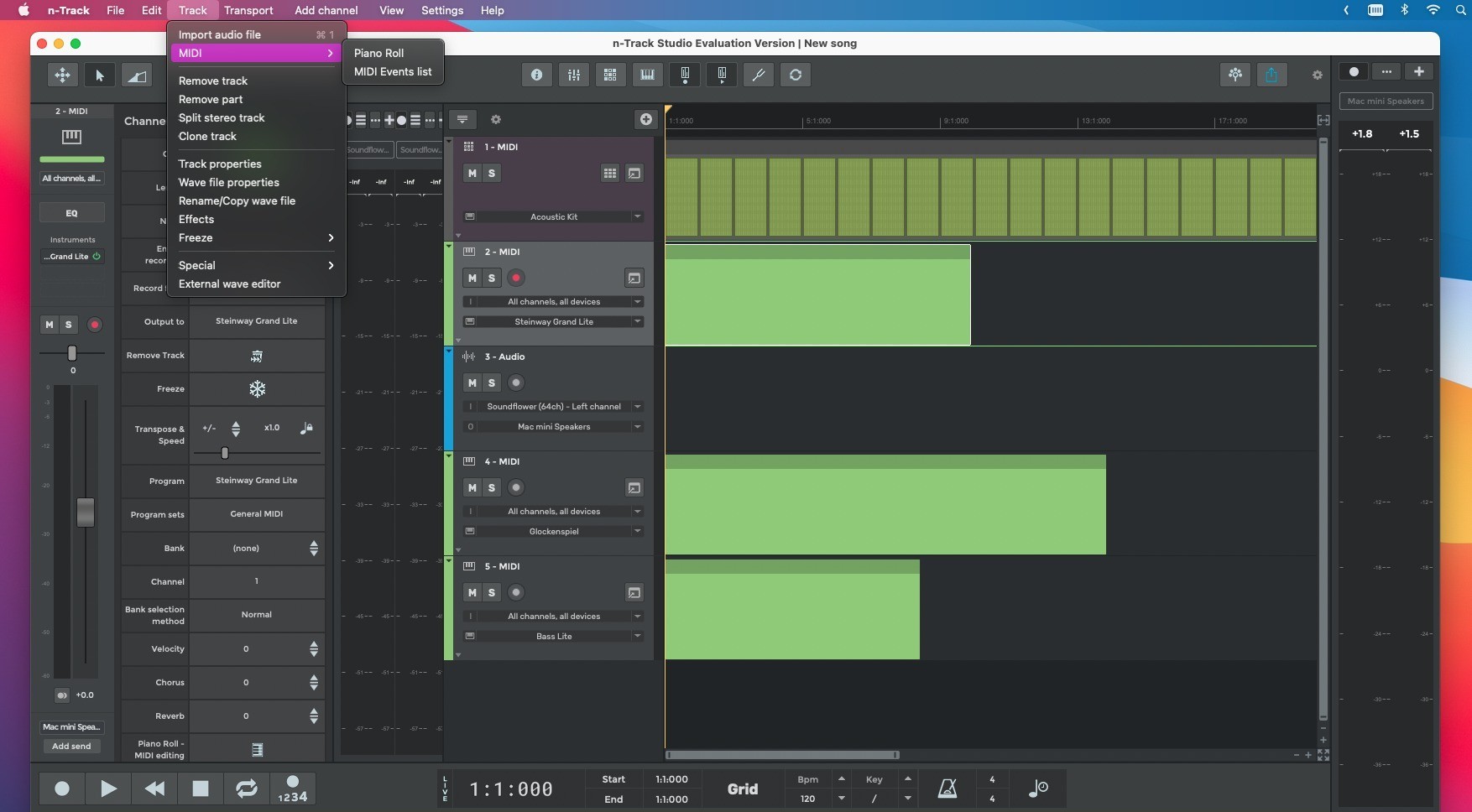Screen dimensions: 1472x812
Task: Click the horizontal timeline scrollbar
Action: 782,755
